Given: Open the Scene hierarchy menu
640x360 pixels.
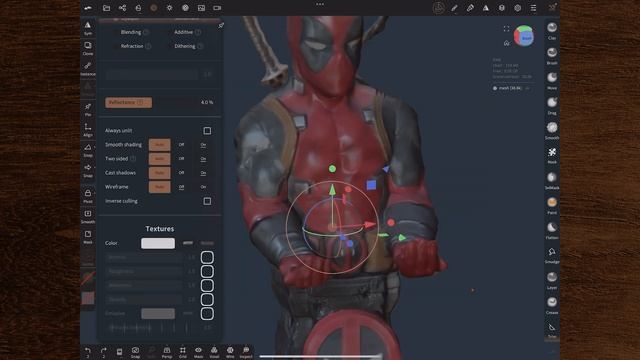Looking at the screenshot, I should (122, 8).
